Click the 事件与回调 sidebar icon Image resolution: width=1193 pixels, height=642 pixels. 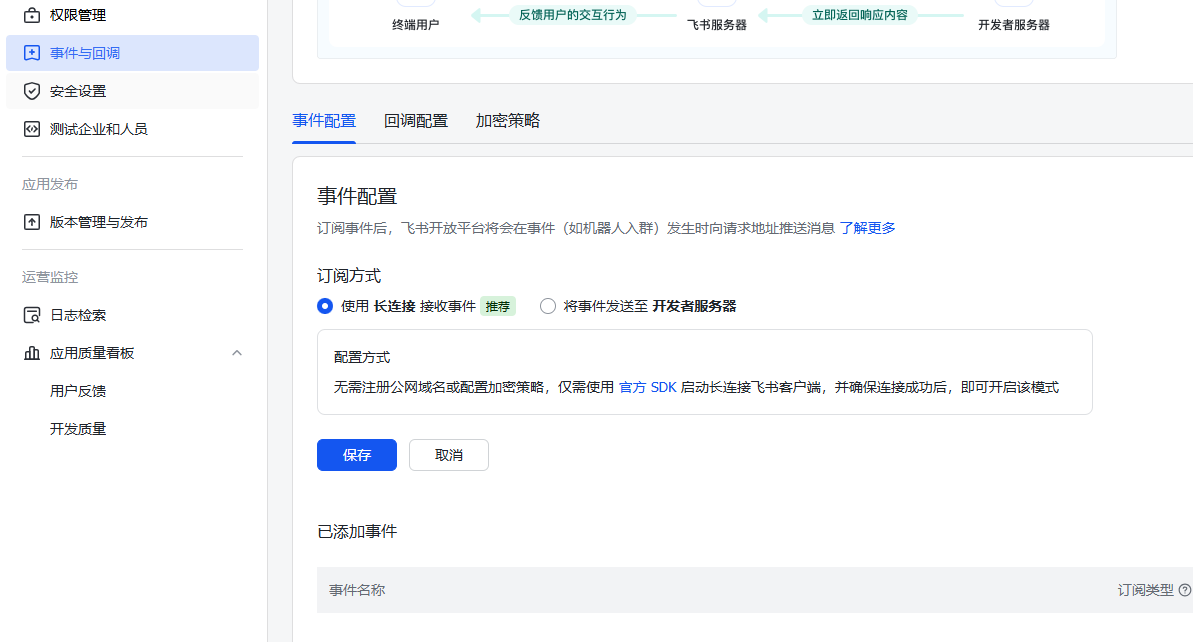[x=32, y=53]
